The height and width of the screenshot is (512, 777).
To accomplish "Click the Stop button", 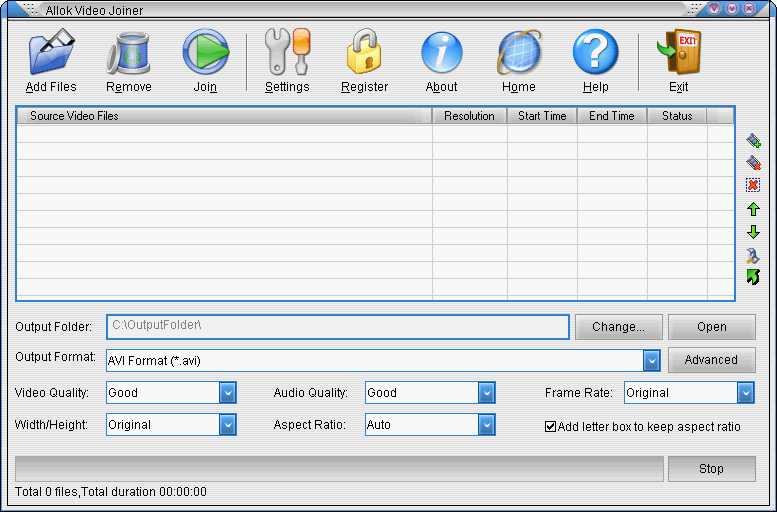I will click(712, 469).
